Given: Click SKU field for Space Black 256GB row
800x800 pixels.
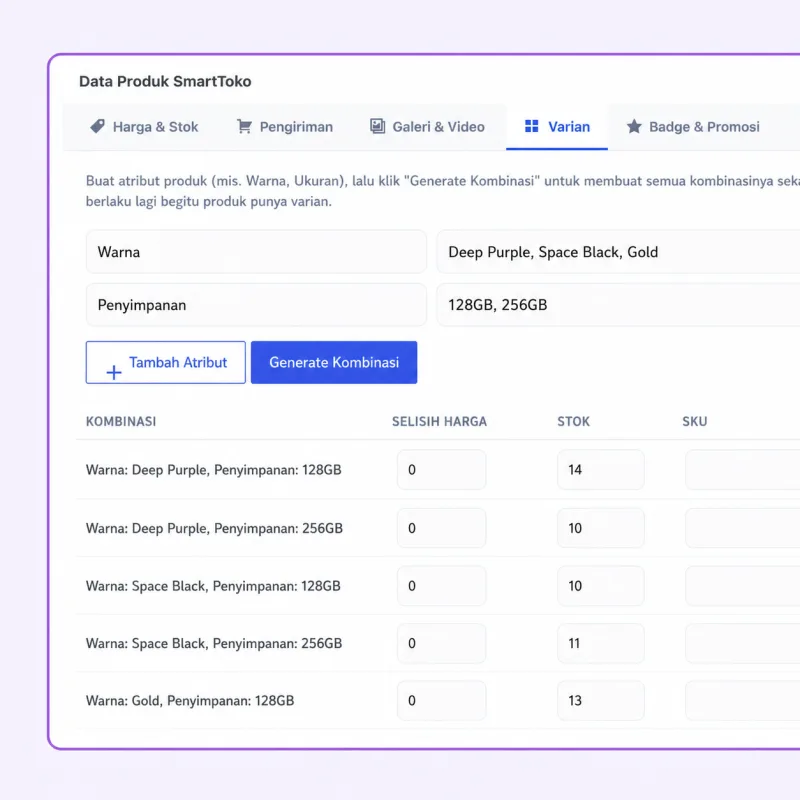Looking at the screenshot, I should pyautogui.click(x=742, y=643).
